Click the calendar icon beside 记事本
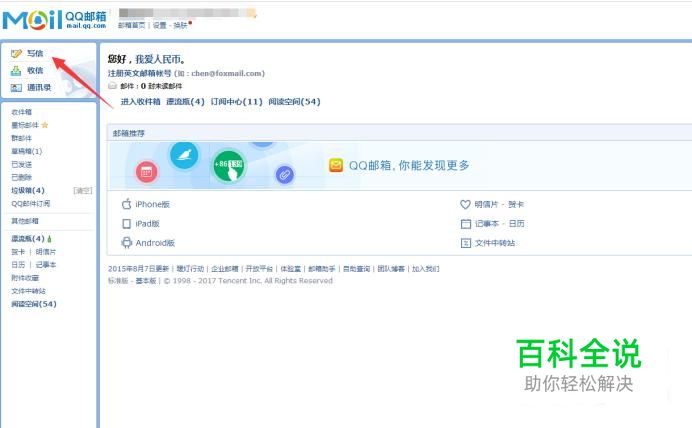The height and width of the screenshot is (428, 692). tap(466, 224)
